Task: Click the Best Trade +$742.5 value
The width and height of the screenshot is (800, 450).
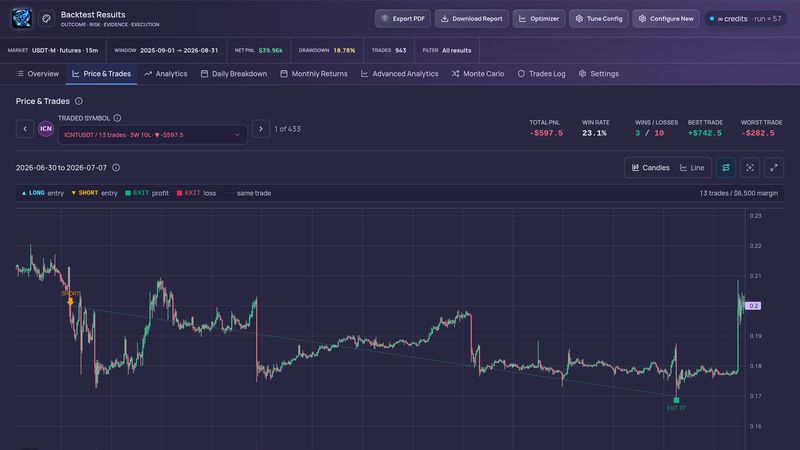Action: click(705, 133)
